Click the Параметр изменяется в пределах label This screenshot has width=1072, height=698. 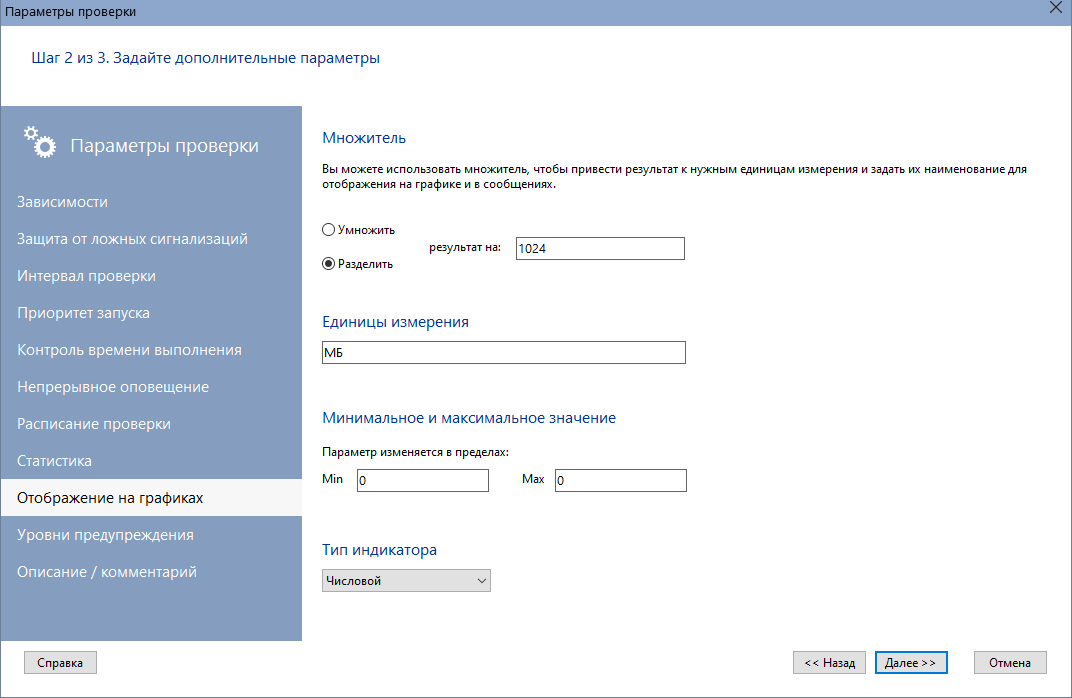point(415,452)
